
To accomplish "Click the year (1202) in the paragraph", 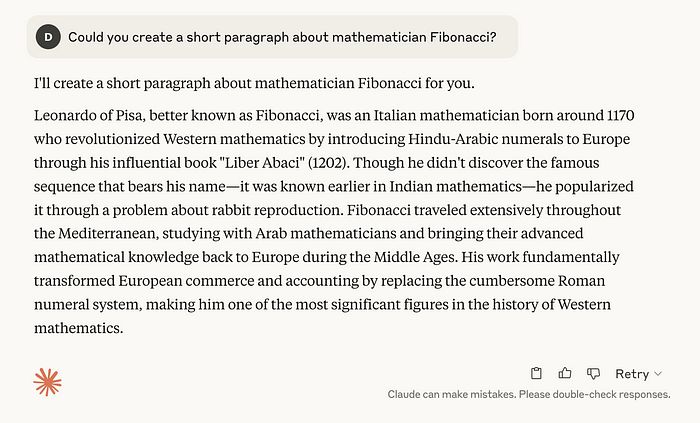I will click(x=329, y=163).
